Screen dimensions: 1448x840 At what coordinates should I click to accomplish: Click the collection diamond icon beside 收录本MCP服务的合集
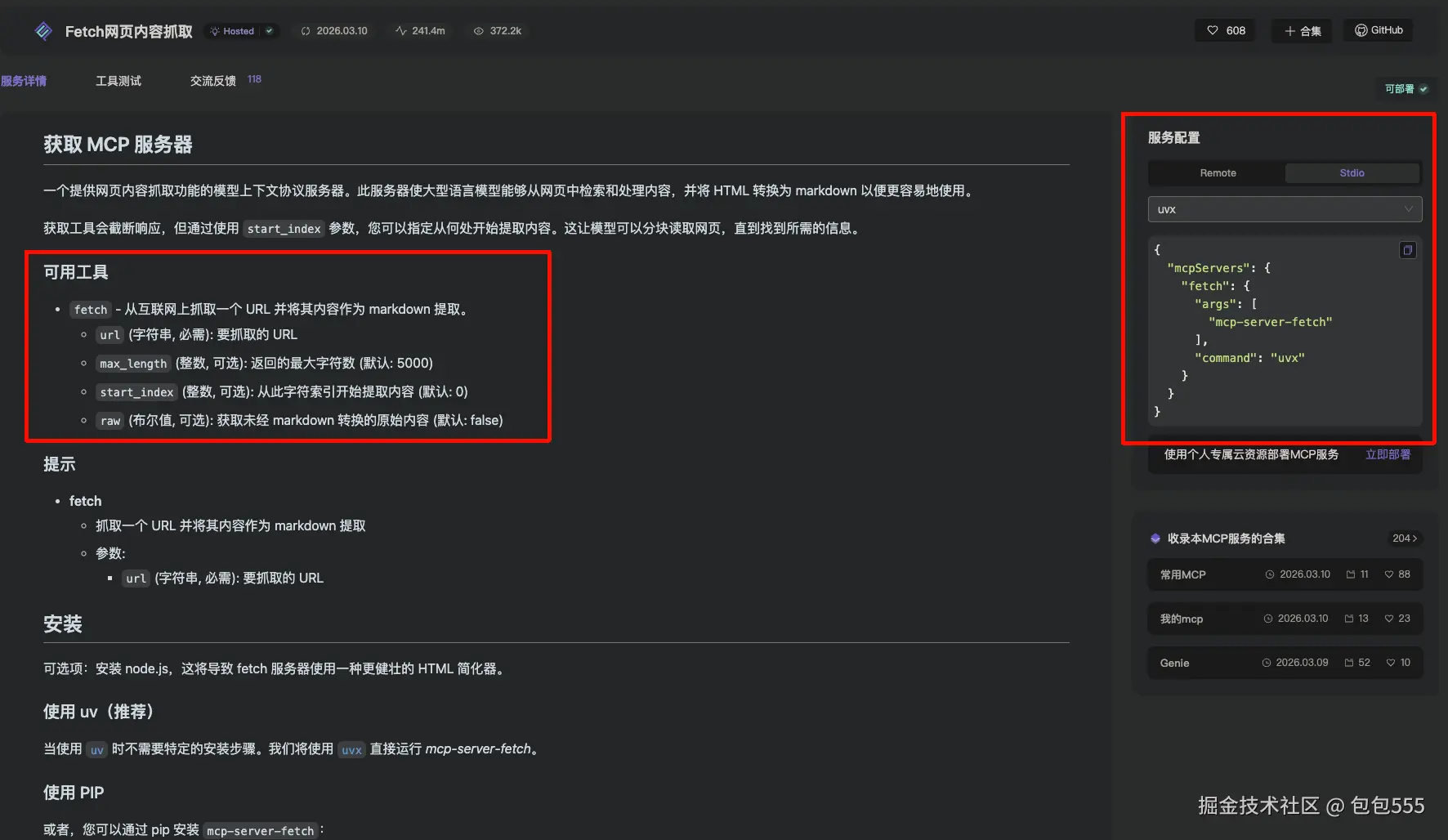pyautogui.click(x=1155, y=538)
